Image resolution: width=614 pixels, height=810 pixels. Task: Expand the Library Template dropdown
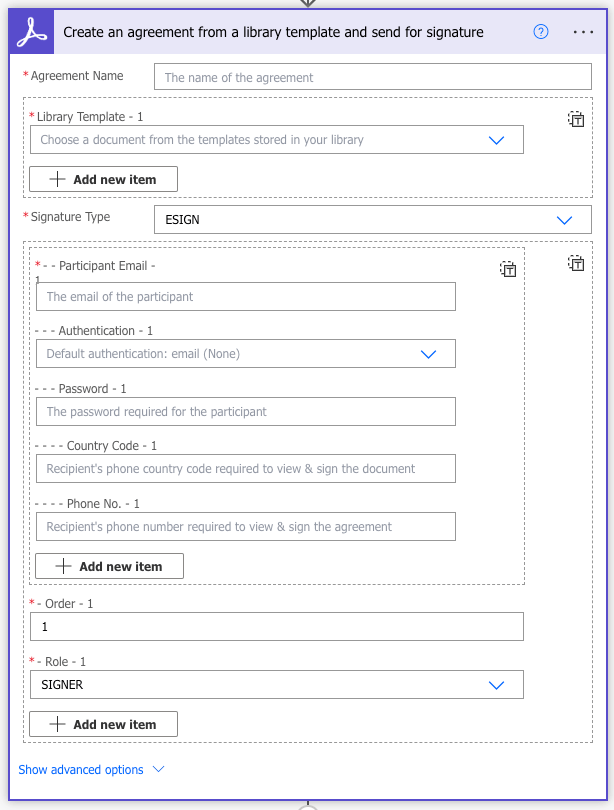click(x=496, y=140)
